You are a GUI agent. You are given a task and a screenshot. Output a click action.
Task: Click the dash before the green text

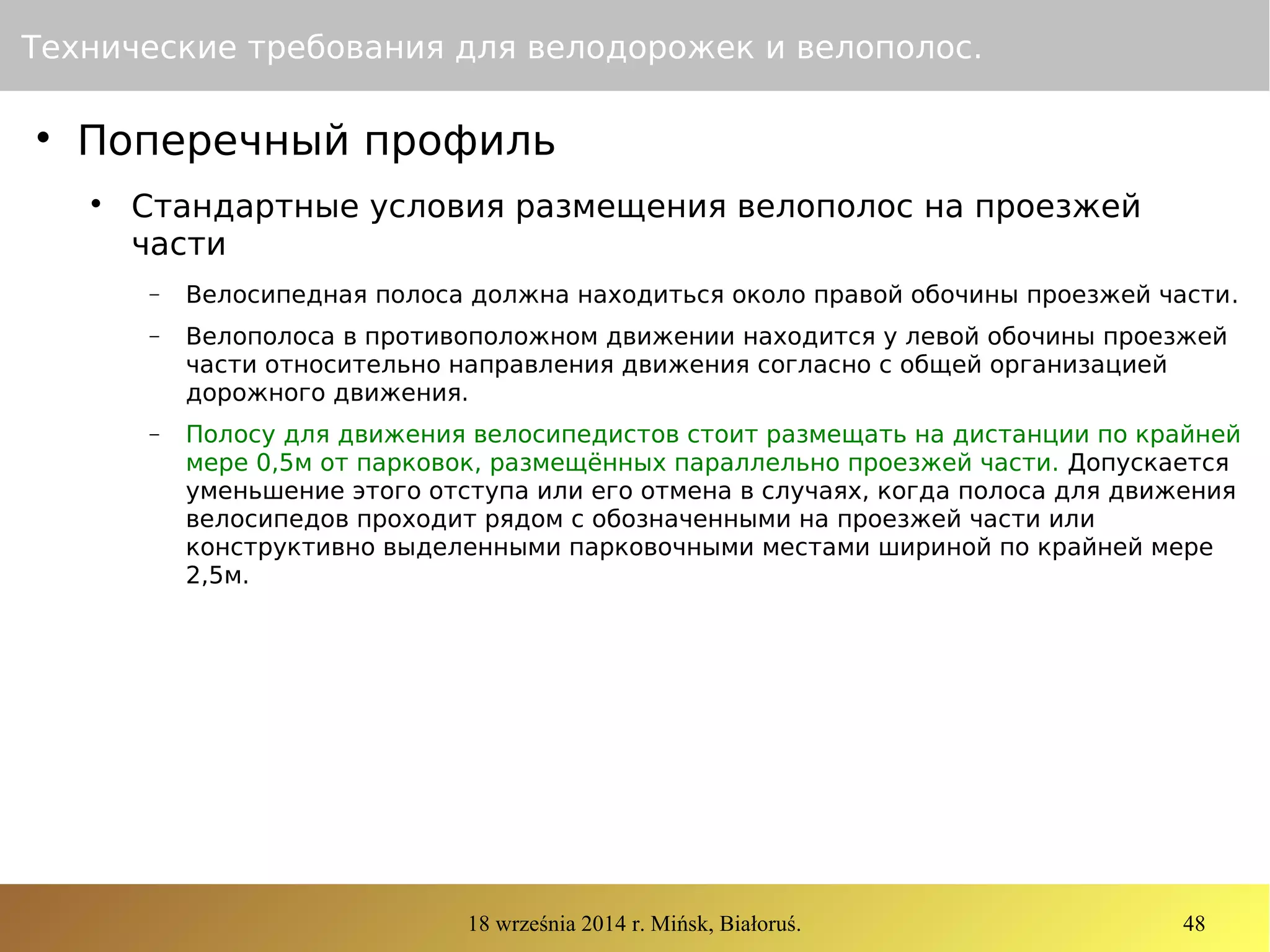pos(154,435)
